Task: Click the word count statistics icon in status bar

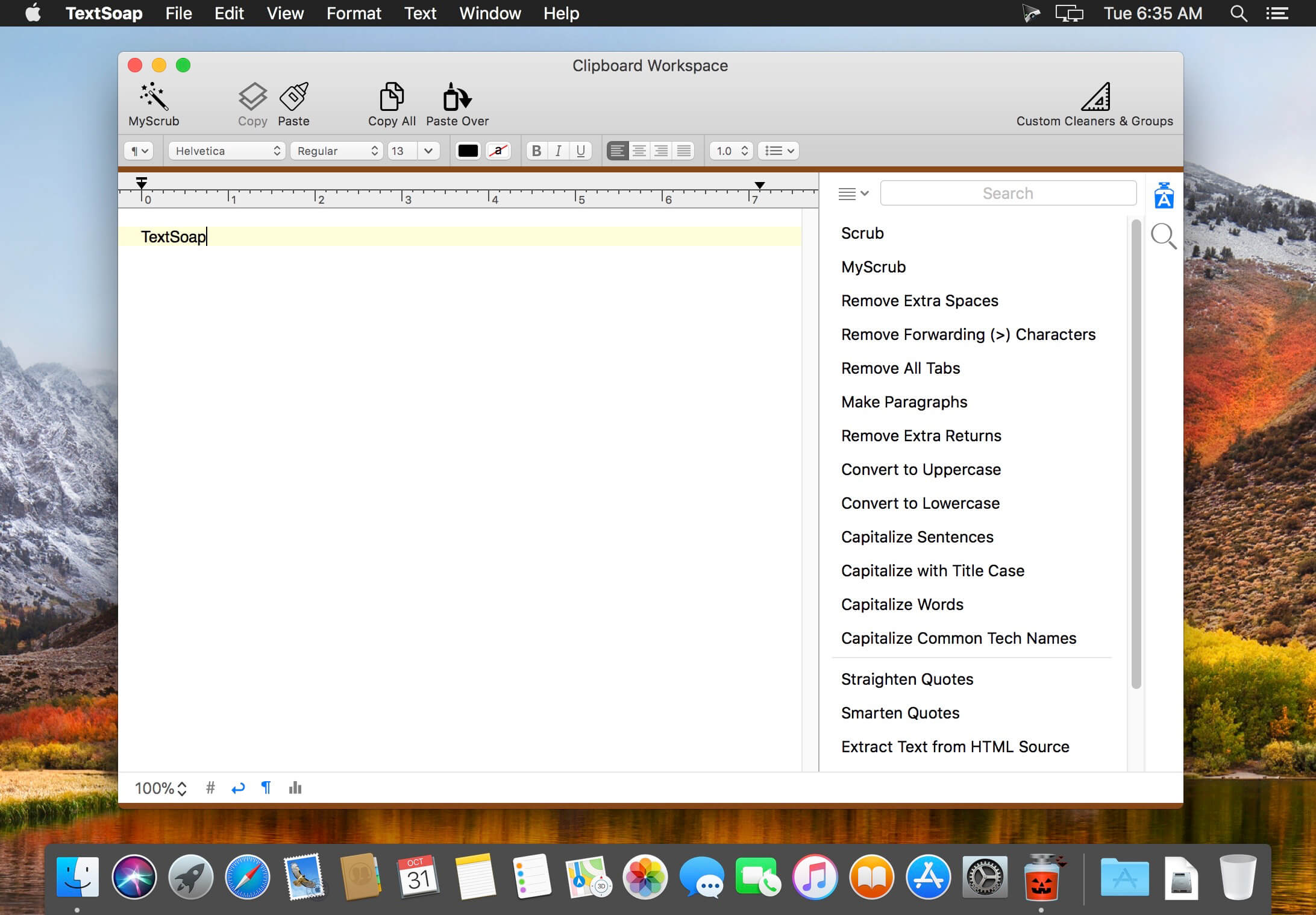Action: click(295, 788)
